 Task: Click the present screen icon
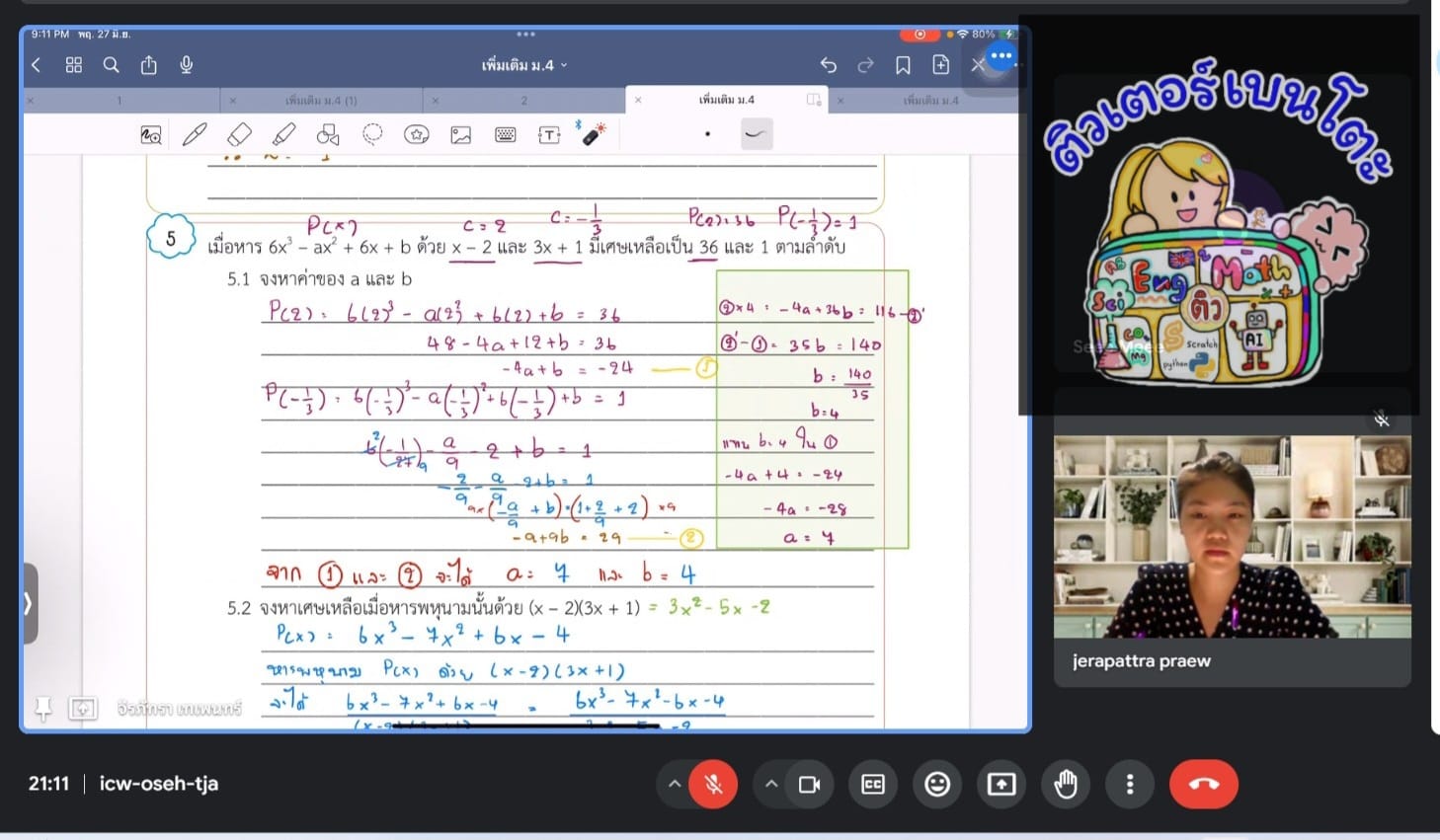(x=1001, y=785)
